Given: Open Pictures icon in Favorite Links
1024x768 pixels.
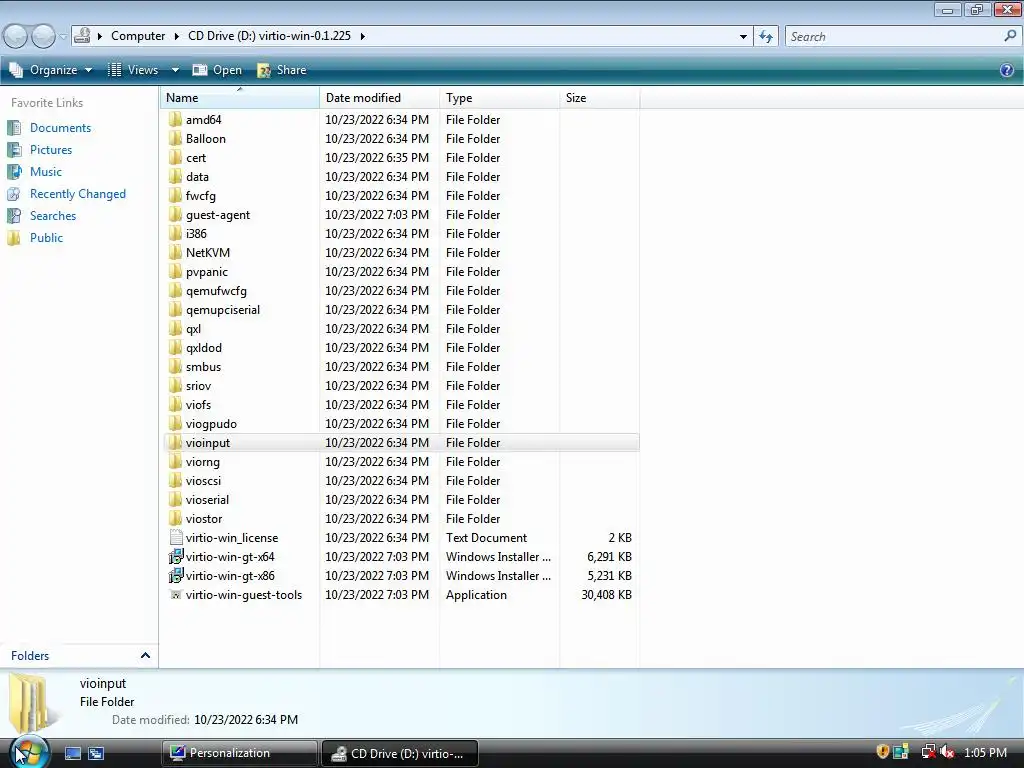Looking at the screenshot, I should click(14, 150).
